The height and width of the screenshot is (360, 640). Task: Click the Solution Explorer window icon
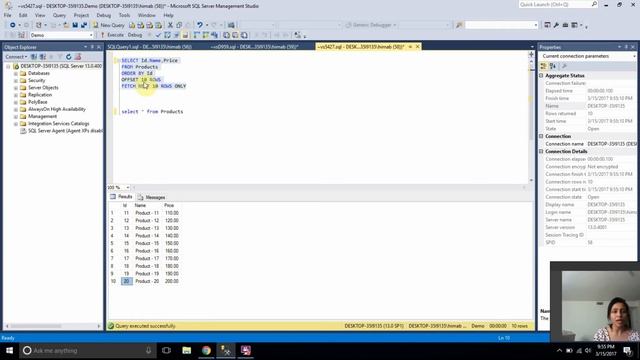pyautogui.click(x=547, y=25)
